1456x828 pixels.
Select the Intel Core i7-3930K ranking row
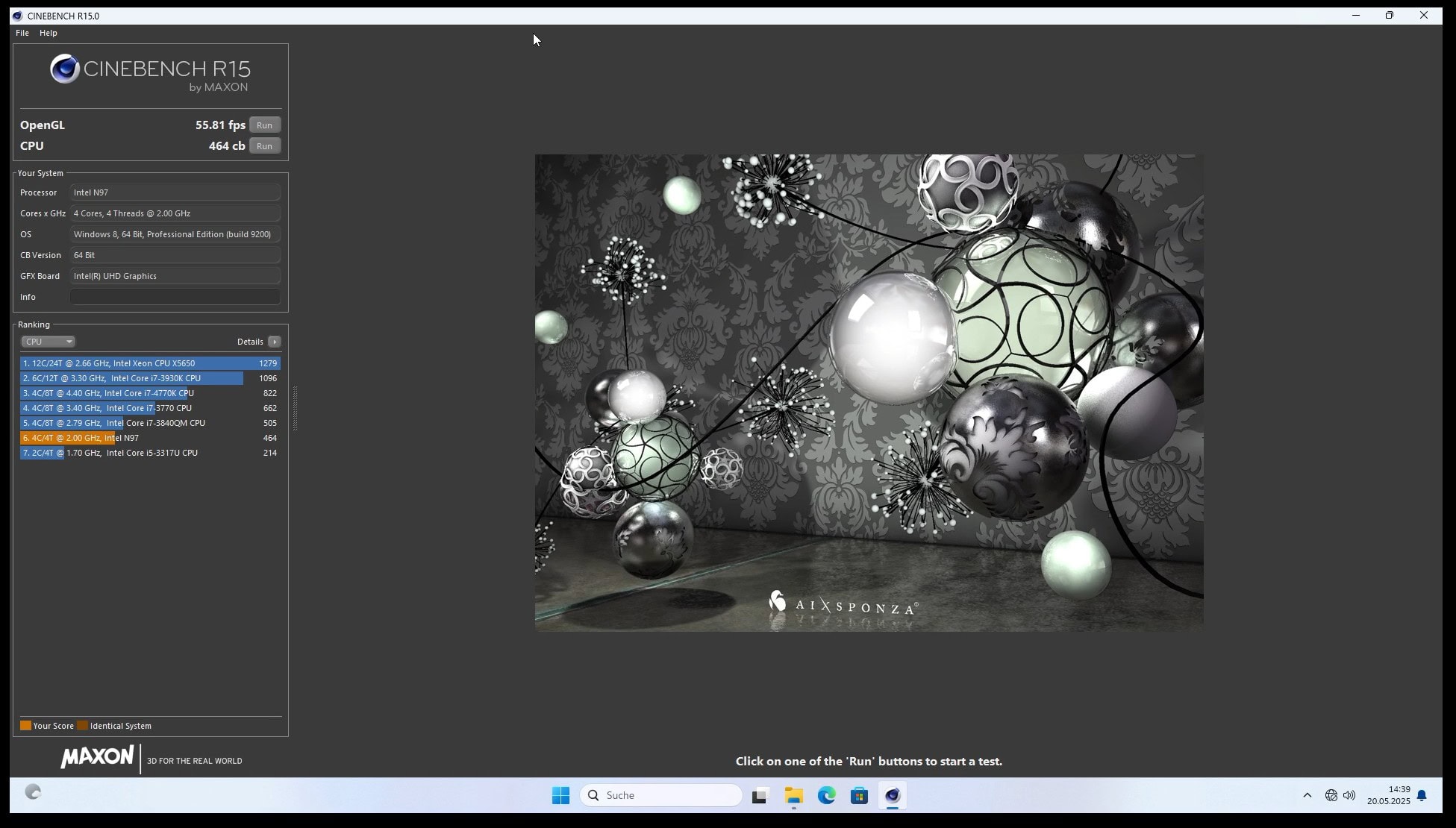[150, 378]
